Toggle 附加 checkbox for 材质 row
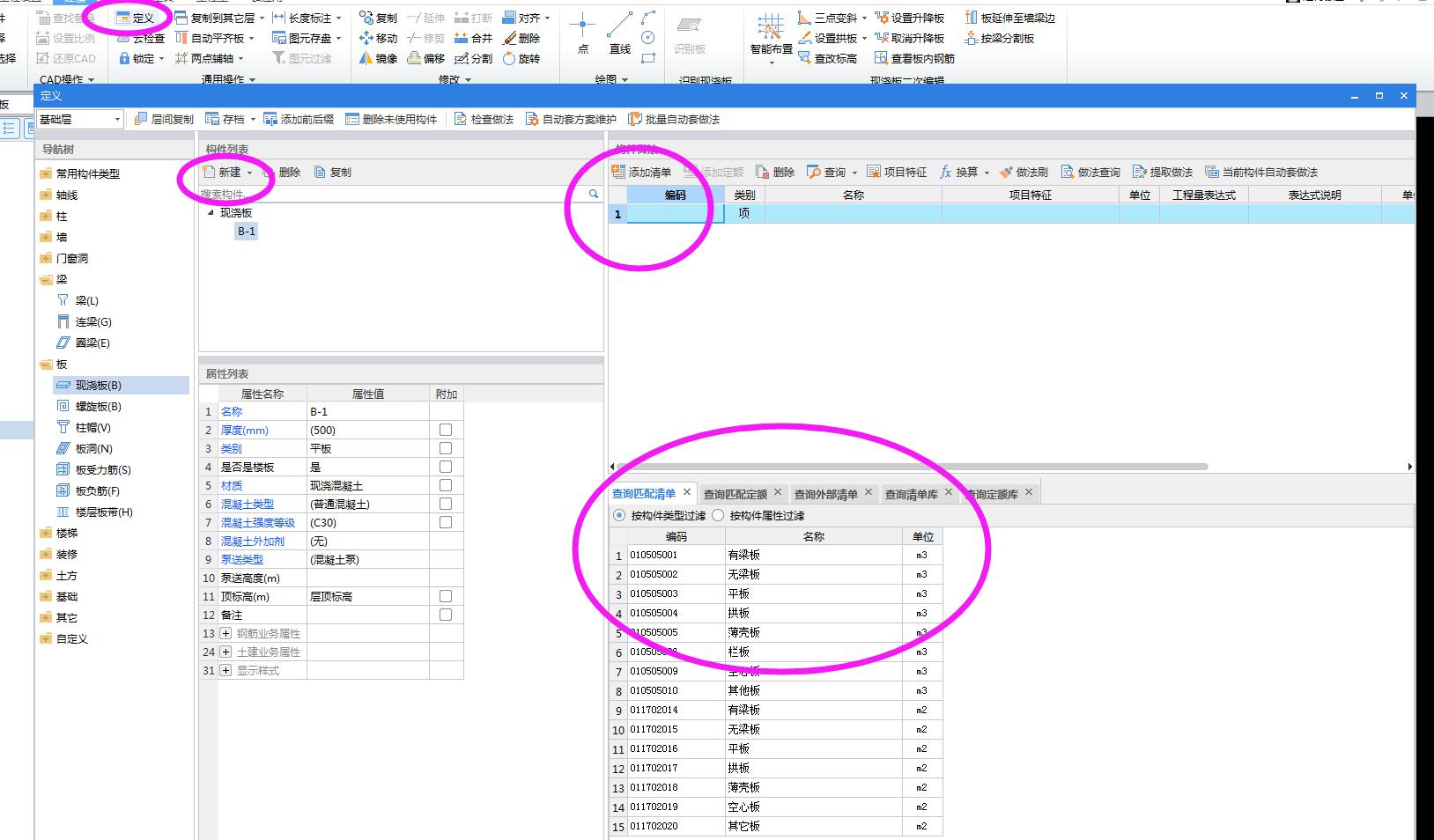1434x840 pixels. tap(446, 485)
